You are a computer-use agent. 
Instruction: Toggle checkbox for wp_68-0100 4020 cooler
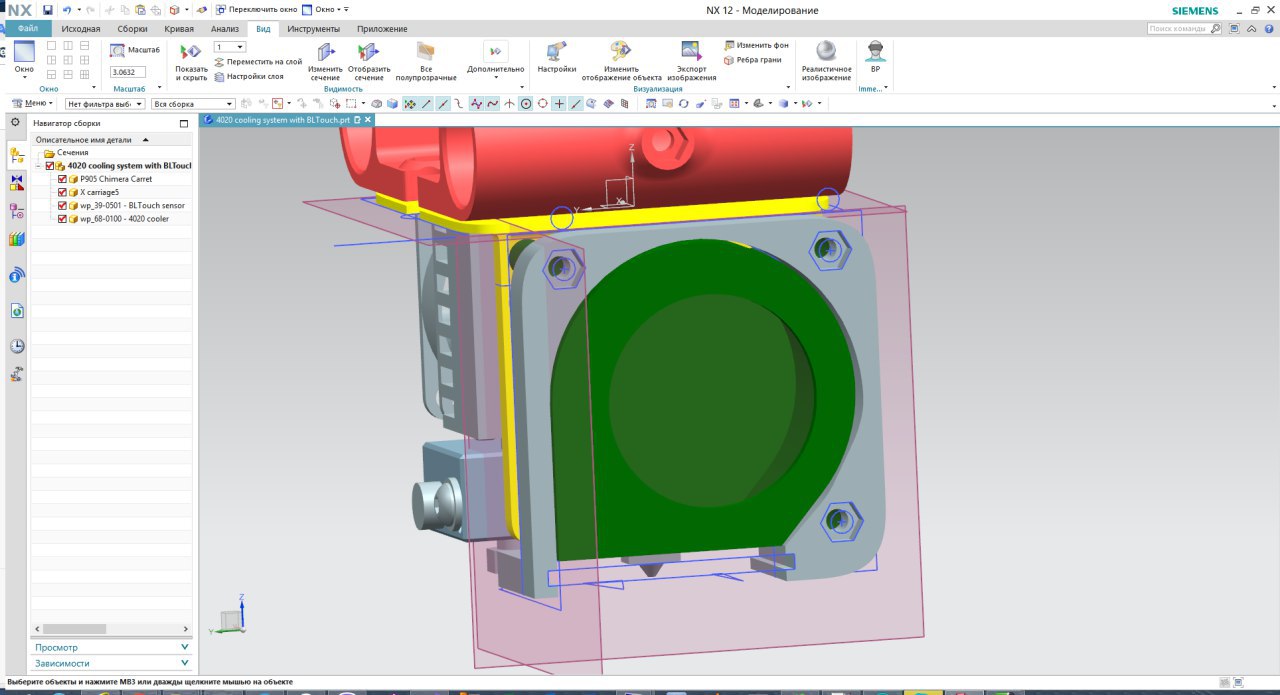tap(62, 218)
